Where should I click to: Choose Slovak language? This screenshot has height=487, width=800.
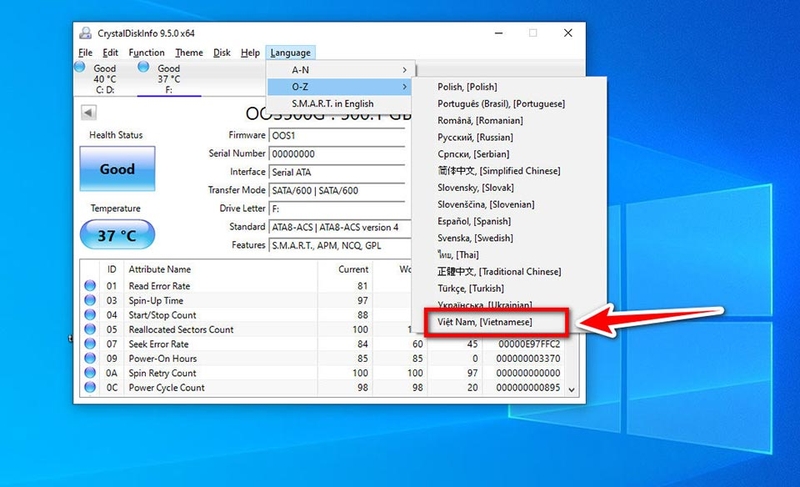tap(509, 188)
